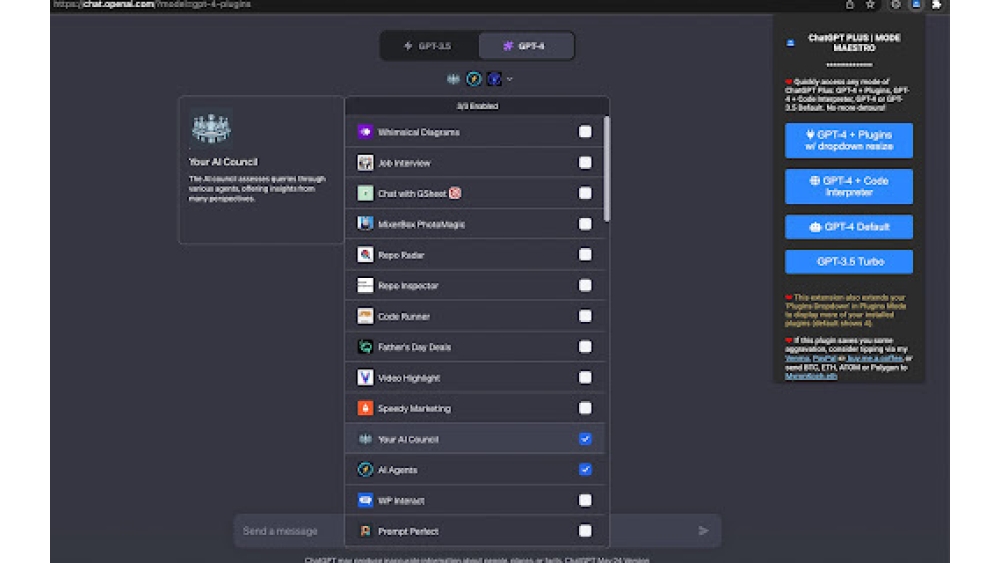Screen dimensions: 1000x563
Task: Click the send message arrow icon
Action: click(x=703, y=530)
